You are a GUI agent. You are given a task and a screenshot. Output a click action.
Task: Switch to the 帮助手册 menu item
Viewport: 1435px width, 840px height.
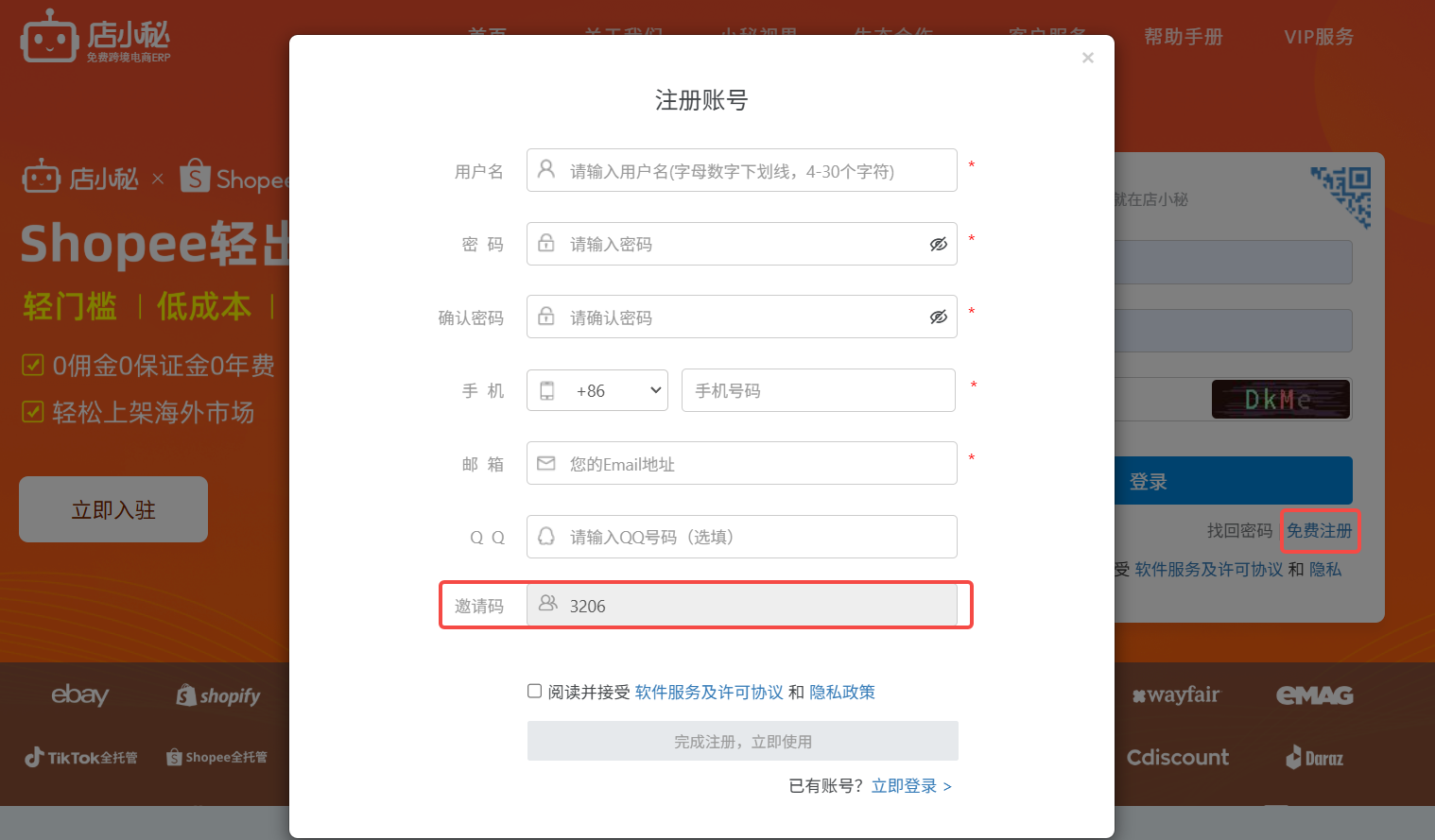[1184, 38]
